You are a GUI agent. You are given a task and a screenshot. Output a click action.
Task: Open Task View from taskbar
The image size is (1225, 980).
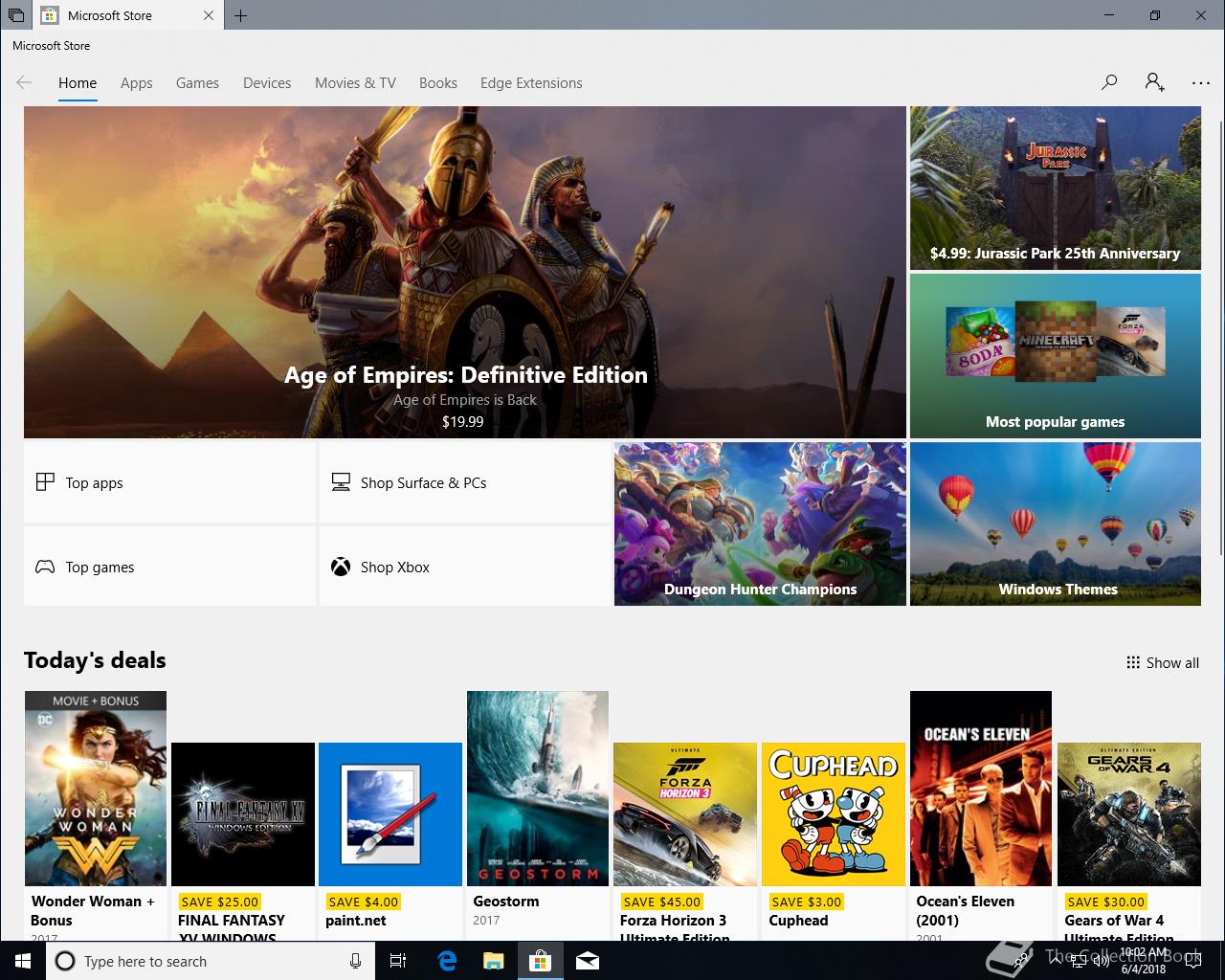(398, 961)
